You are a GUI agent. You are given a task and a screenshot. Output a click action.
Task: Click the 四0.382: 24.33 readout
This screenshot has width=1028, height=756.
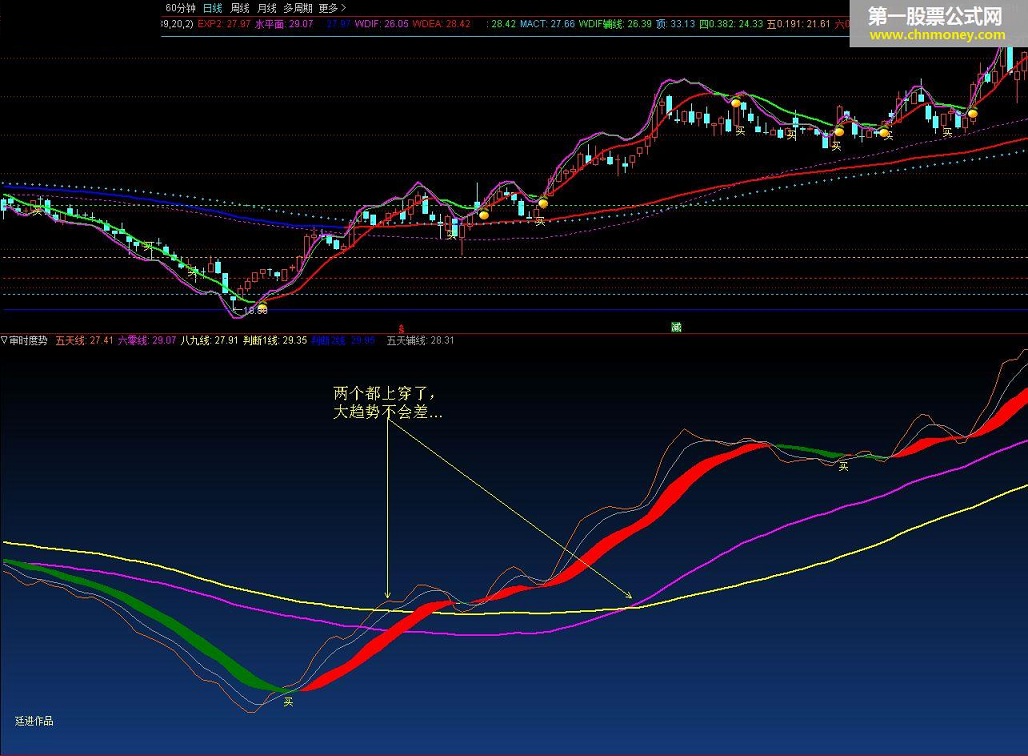(x=731, y=24)
